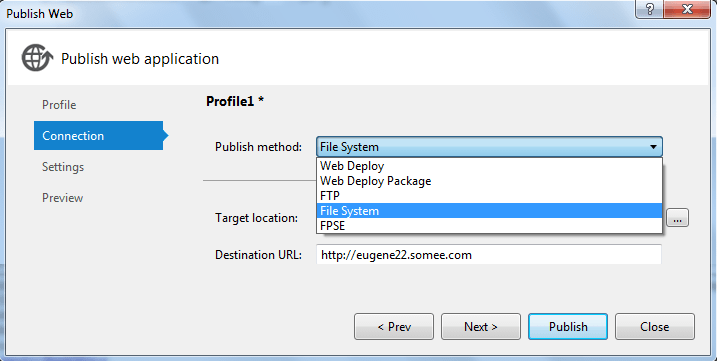This screenshot has height=361, width=717.
Task: Open the target location browse ellipsis button
Action: coord(677,218)
